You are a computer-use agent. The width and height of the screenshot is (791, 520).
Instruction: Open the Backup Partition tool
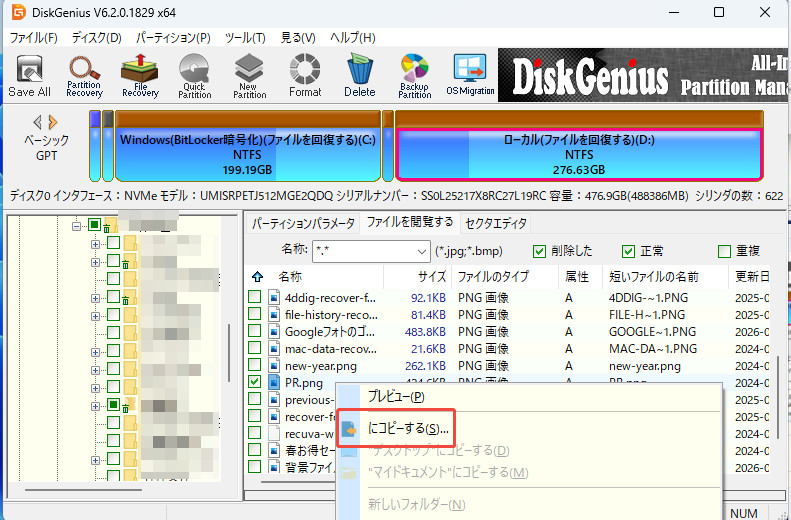click(x=415, y=76)
